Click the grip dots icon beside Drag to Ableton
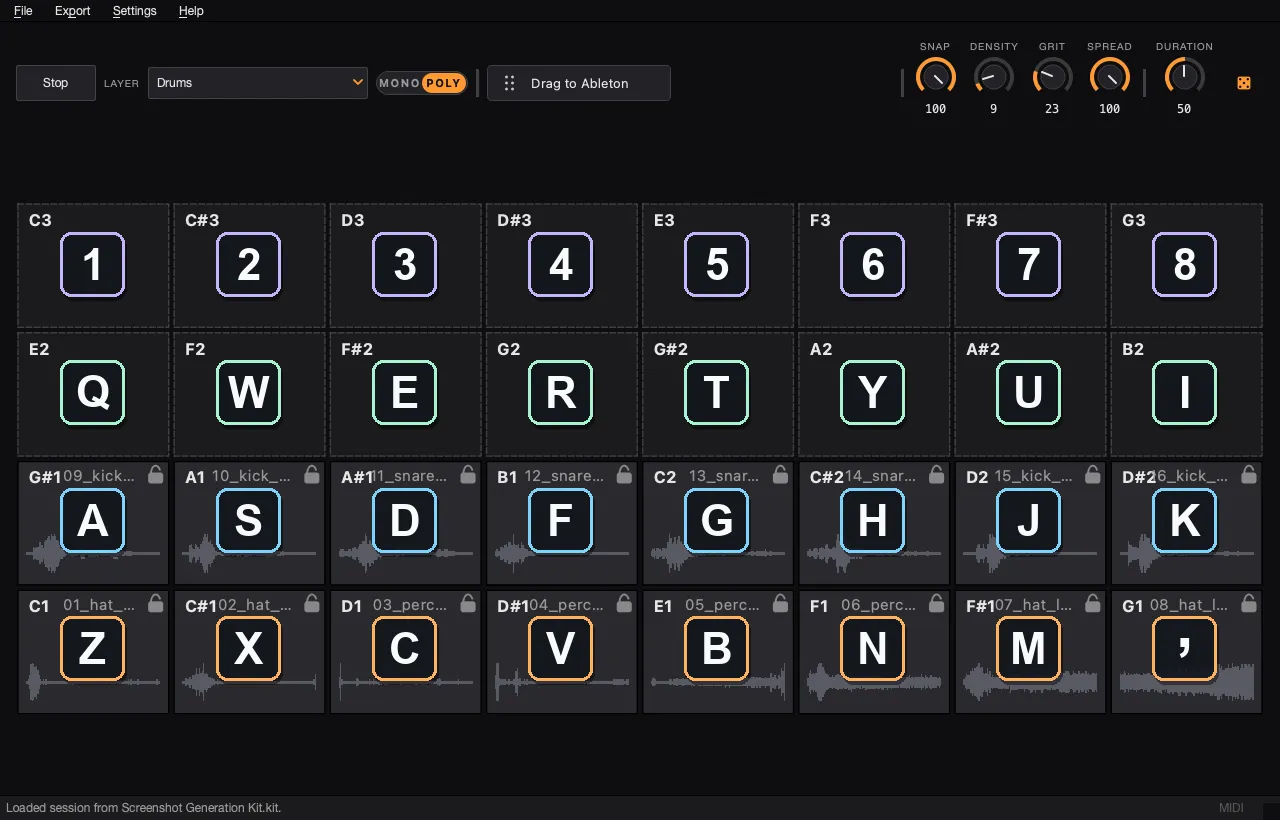 (x=509, y=83)
